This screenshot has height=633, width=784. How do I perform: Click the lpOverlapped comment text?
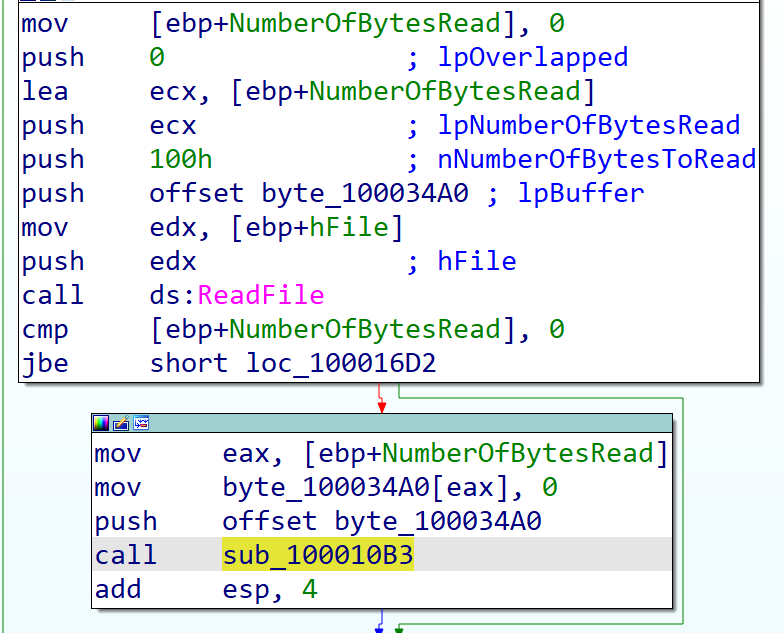533,57
